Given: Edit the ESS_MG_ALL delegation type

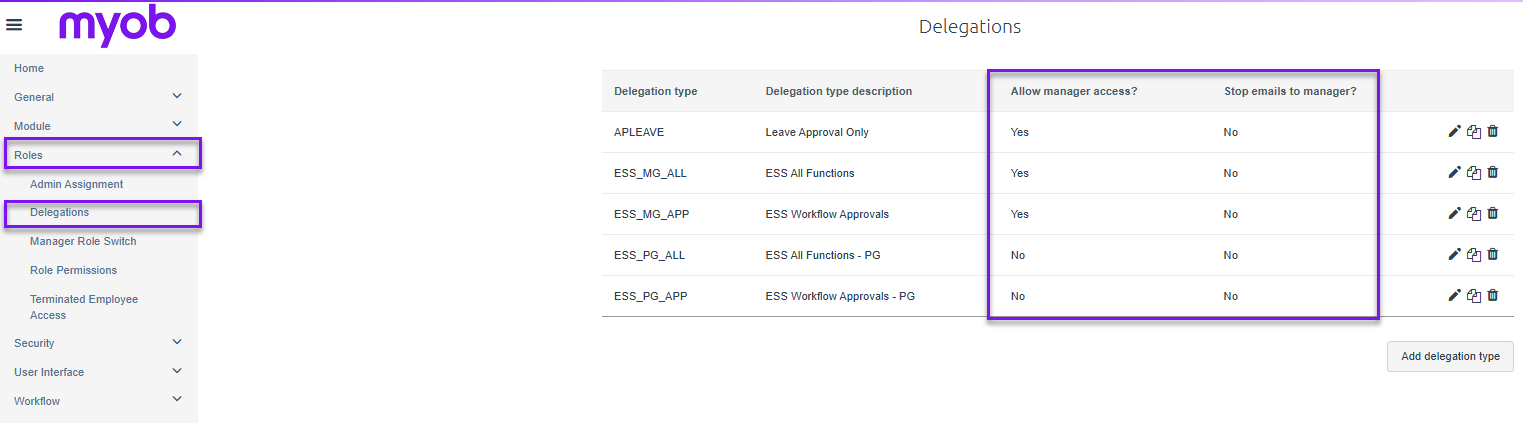Looking at the screenshot, I should [1454, 172].
